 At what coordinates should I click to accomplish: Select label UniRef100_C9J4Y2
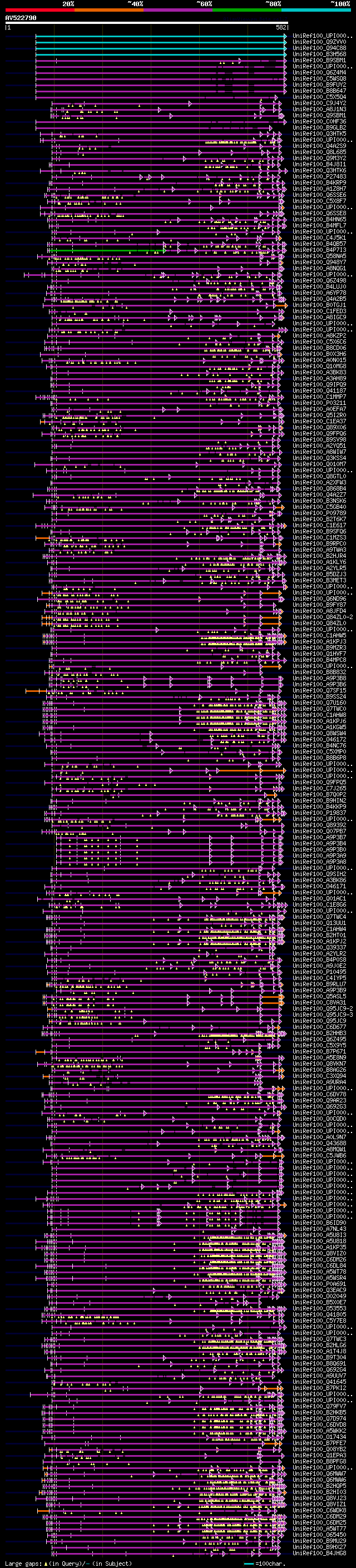(319, 103)
